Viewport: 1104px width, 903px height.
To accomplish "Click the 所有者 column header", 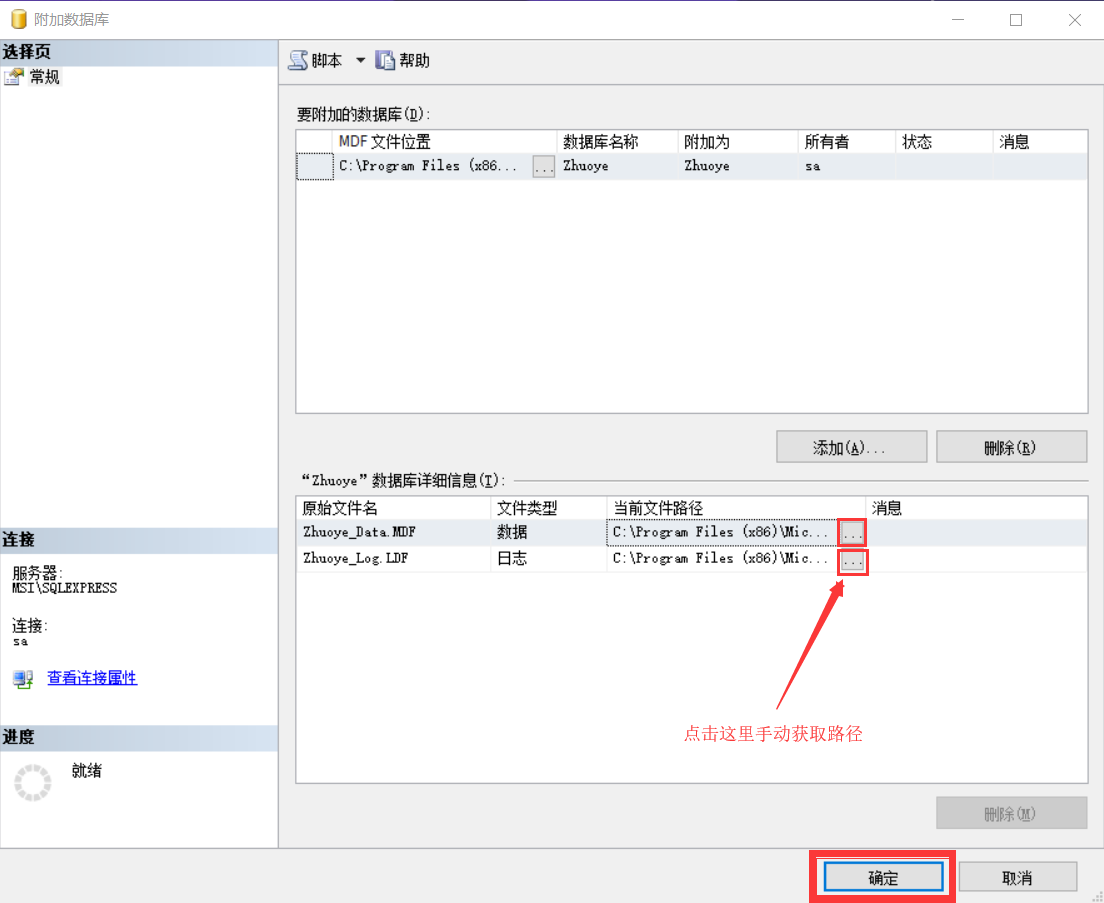I will [x=847, y=142].
